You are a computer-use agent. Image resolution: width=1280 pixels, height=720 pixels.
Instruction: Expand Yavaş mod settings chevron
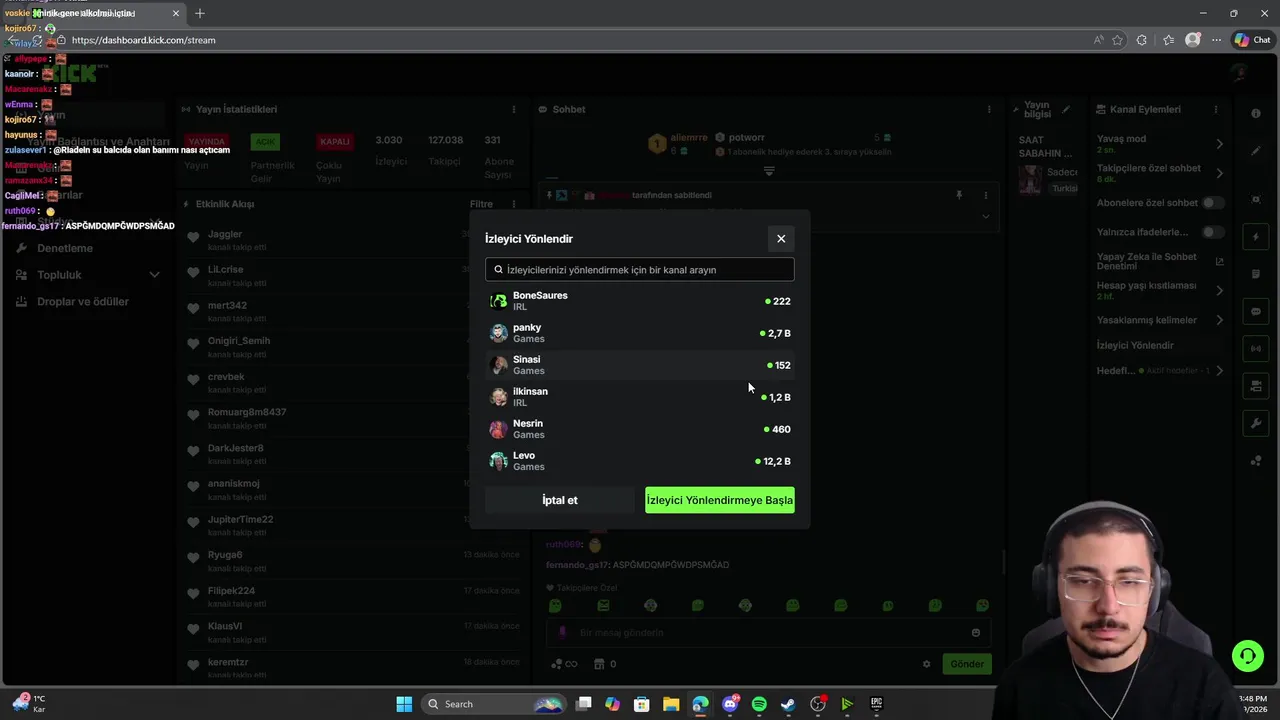coord(1219,144)
